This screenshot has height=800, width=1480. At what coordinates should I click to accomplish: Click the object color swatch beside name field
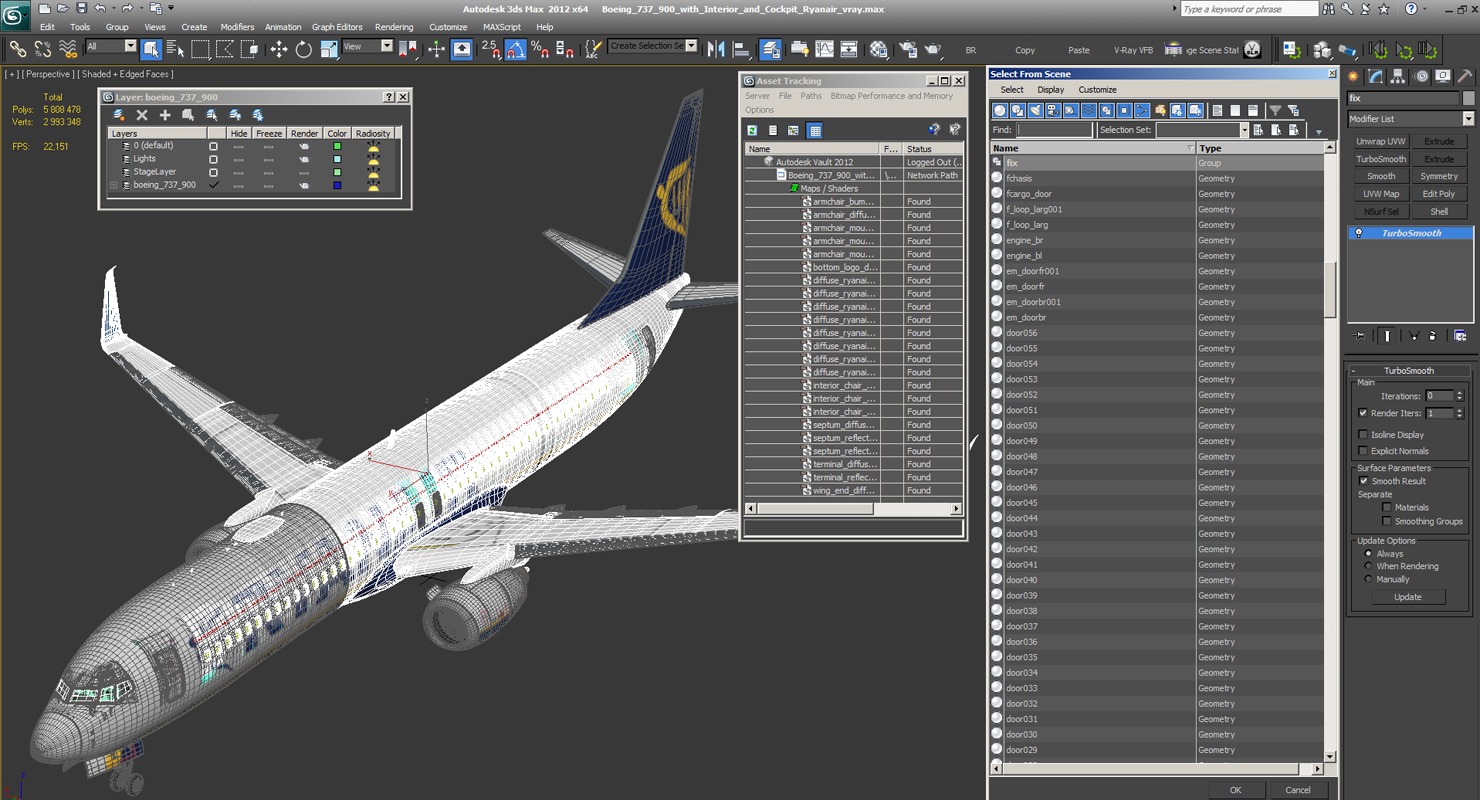pyautogui.click(x=1468, y=98)
